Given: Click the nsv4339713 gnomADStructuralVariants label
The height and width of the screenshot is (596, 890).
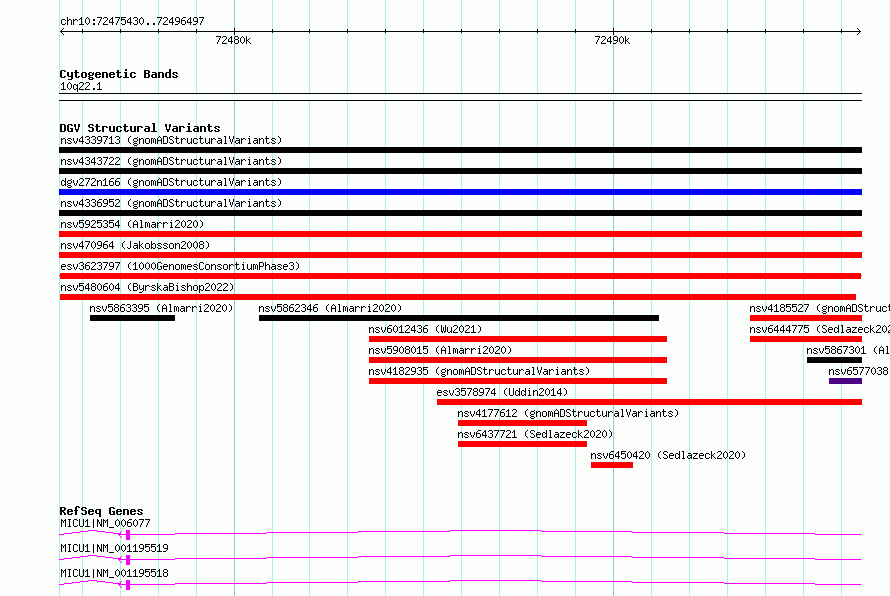Looking at the screenshot, I should [171, 140].
